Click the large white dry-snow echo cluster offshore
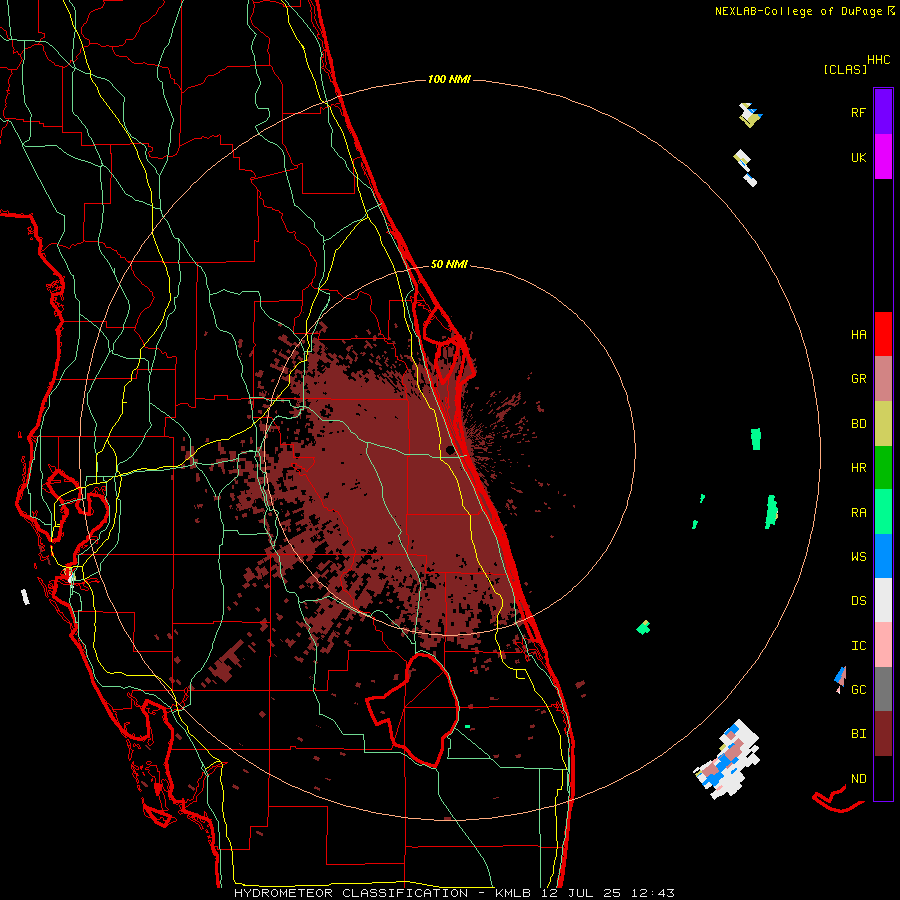This screenshot has height=900, width=900. point(728,759)
